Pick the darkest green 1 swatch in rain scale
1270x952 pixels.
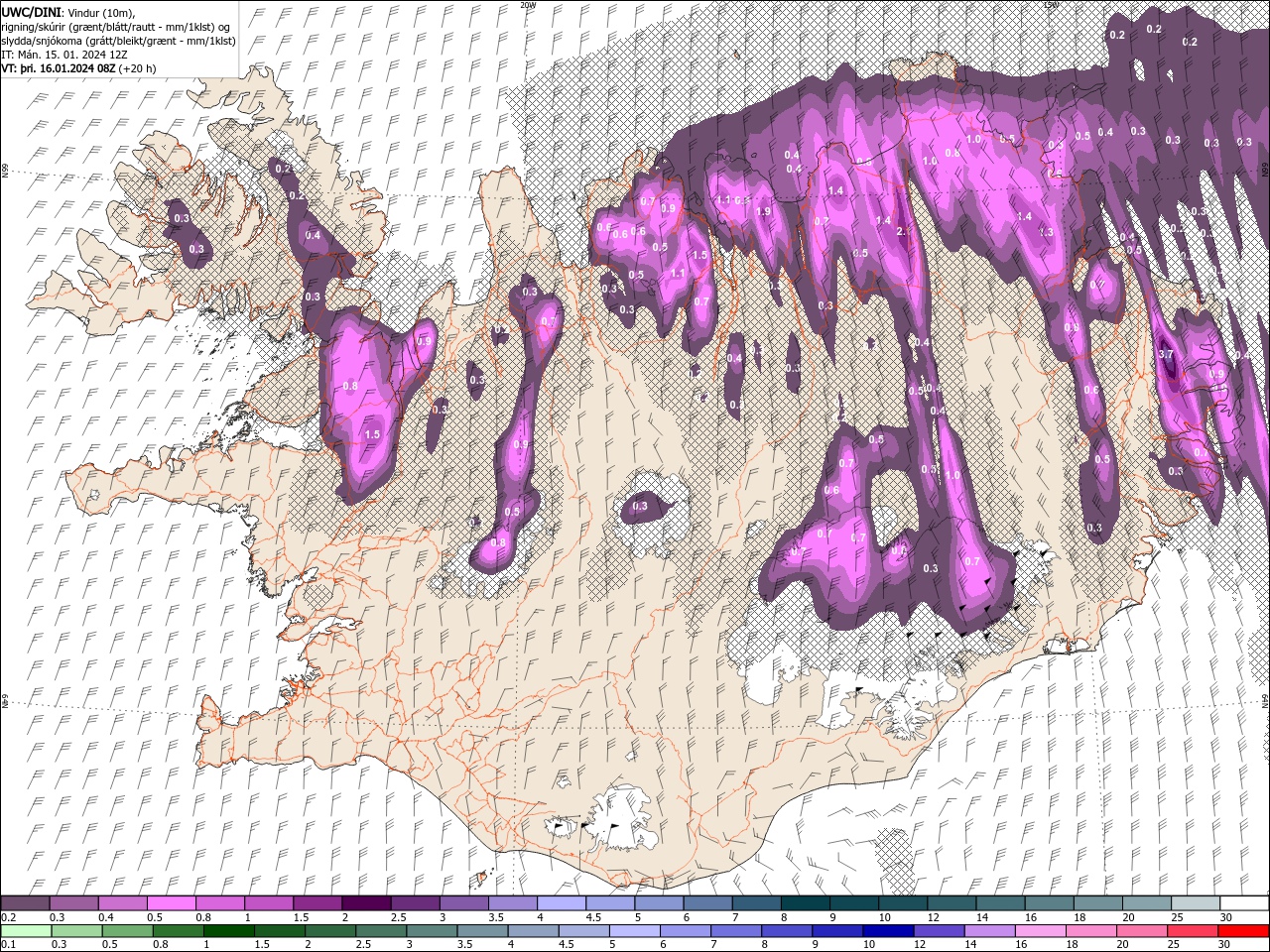(x=229, y=931)
